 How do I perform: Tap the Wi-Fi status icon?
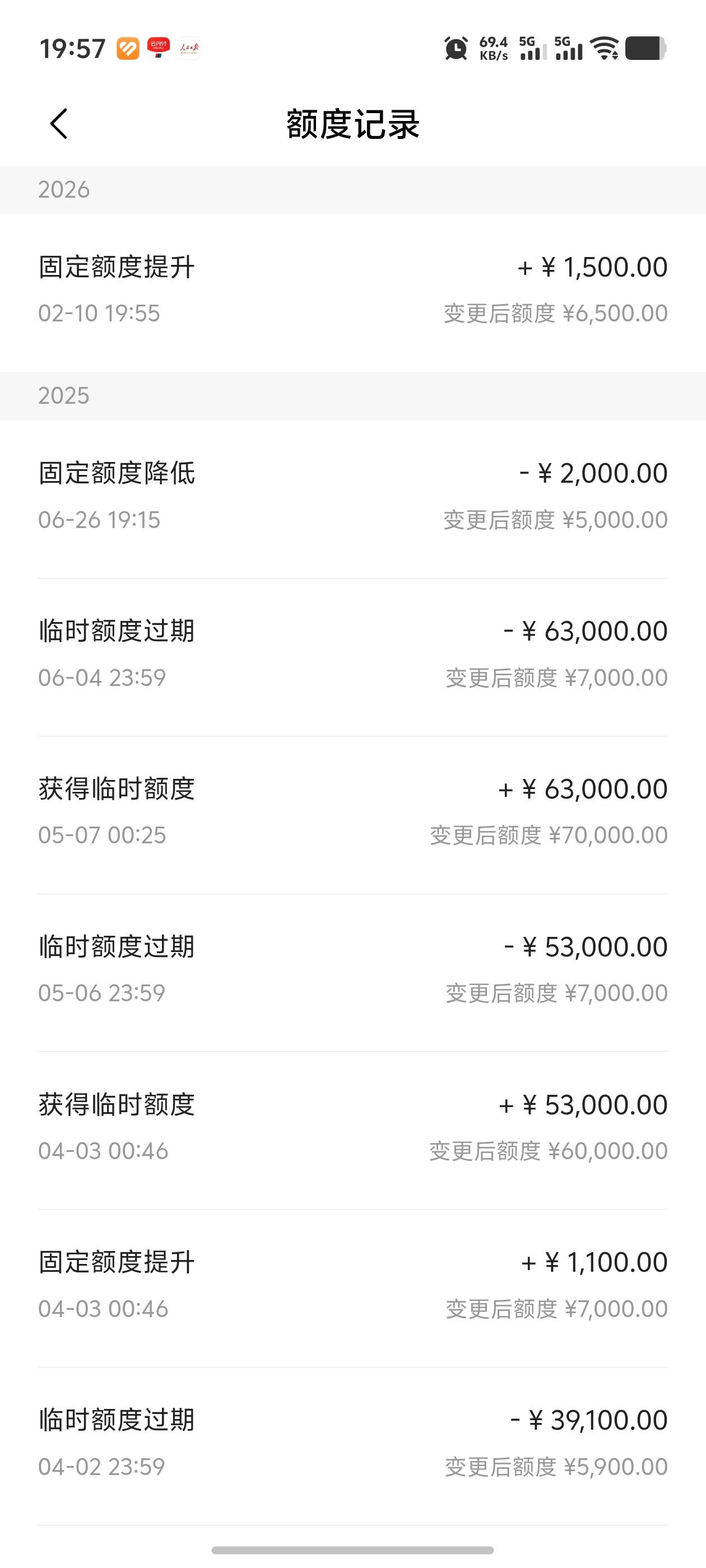(x=606, y=48)
